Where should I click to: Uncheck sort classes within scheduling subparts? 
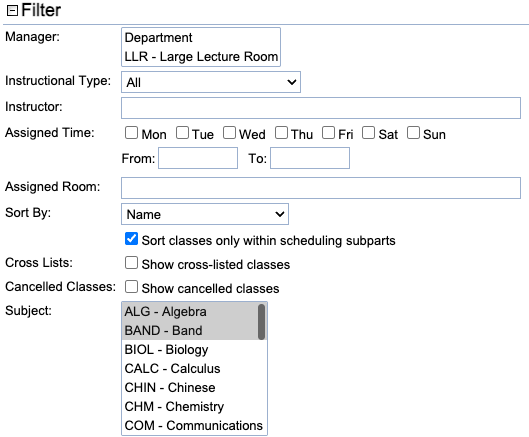click(131, 239)
